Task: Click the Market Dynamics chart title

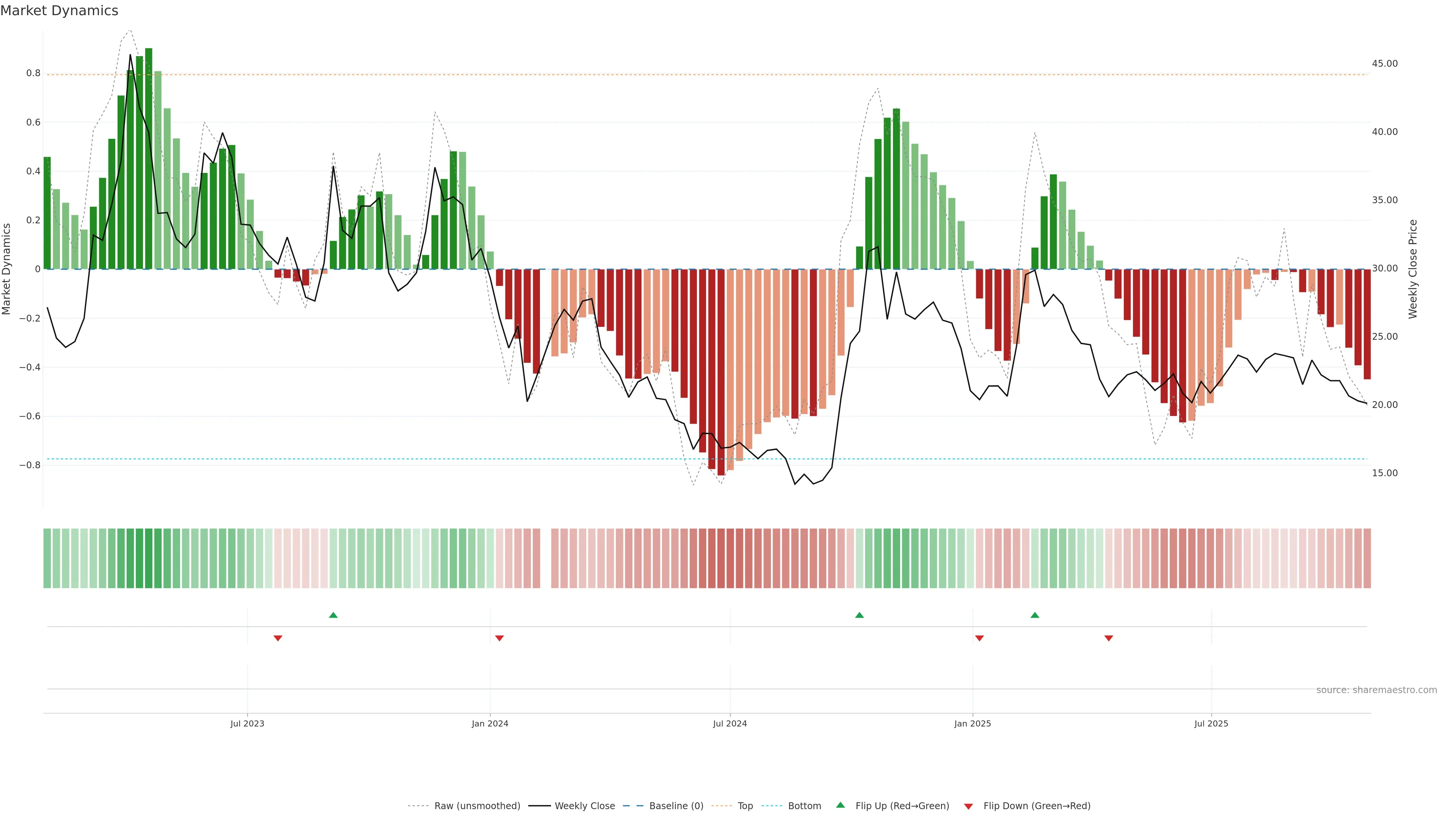Action: 60,11
